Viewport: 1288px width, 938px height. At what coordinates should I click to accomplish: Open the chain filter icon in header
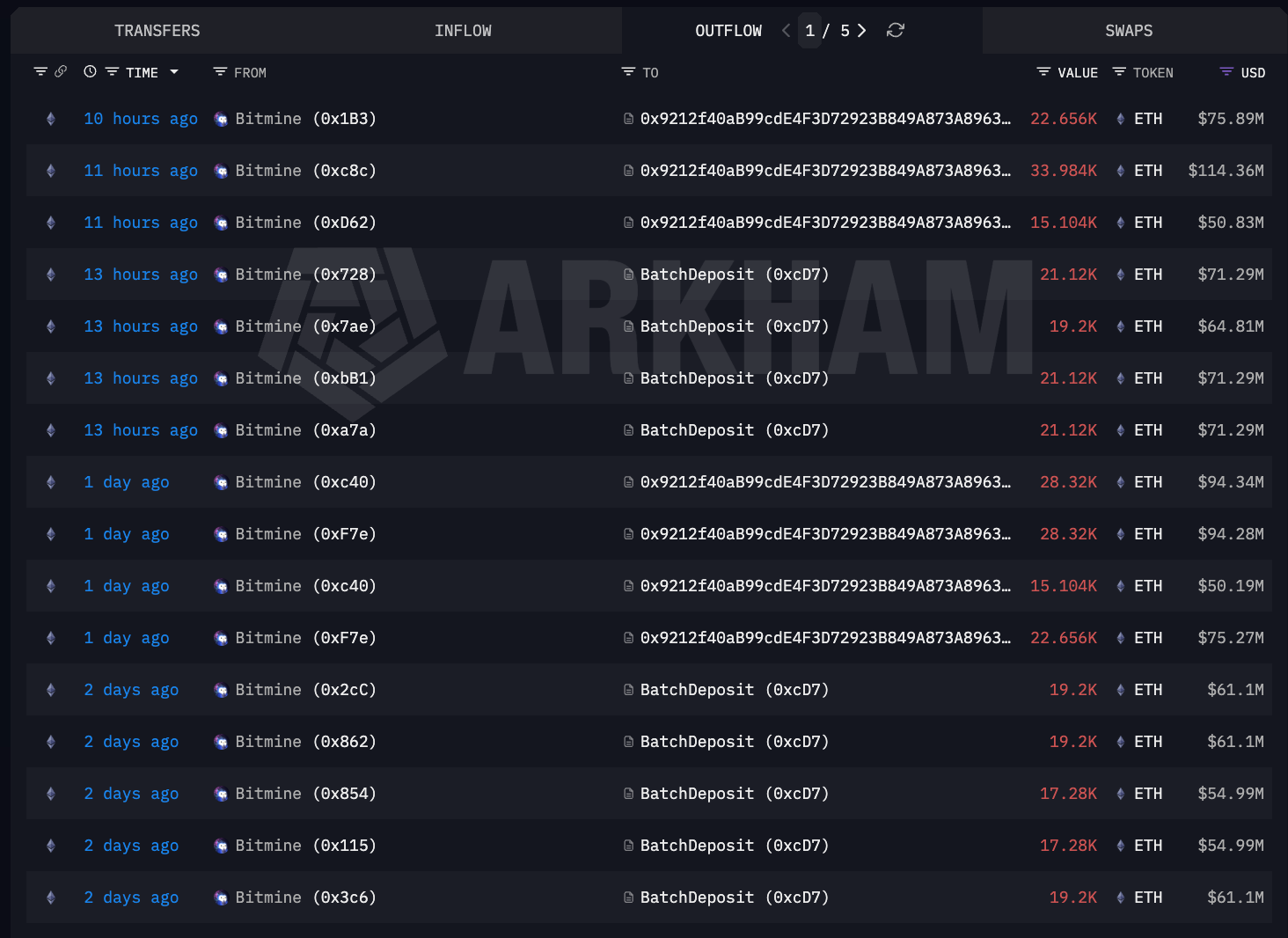[40, 72]
